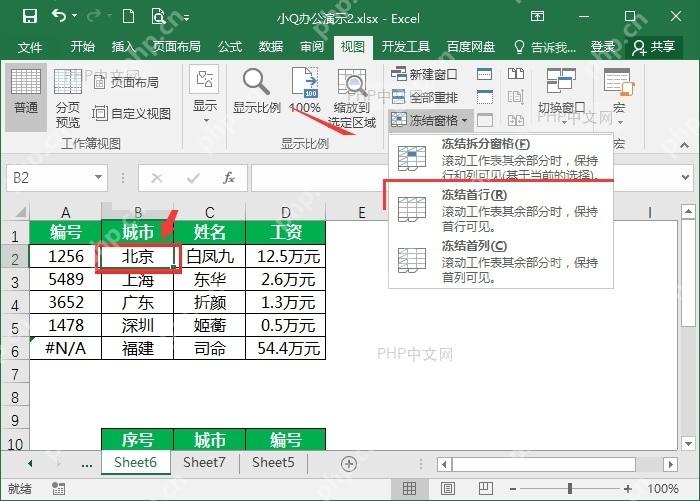Image resolution: width=700 pixels, height=501 pixels.
Task: Open Customize Quick Access Toolbar dropdown
Action: click(186, 18)
